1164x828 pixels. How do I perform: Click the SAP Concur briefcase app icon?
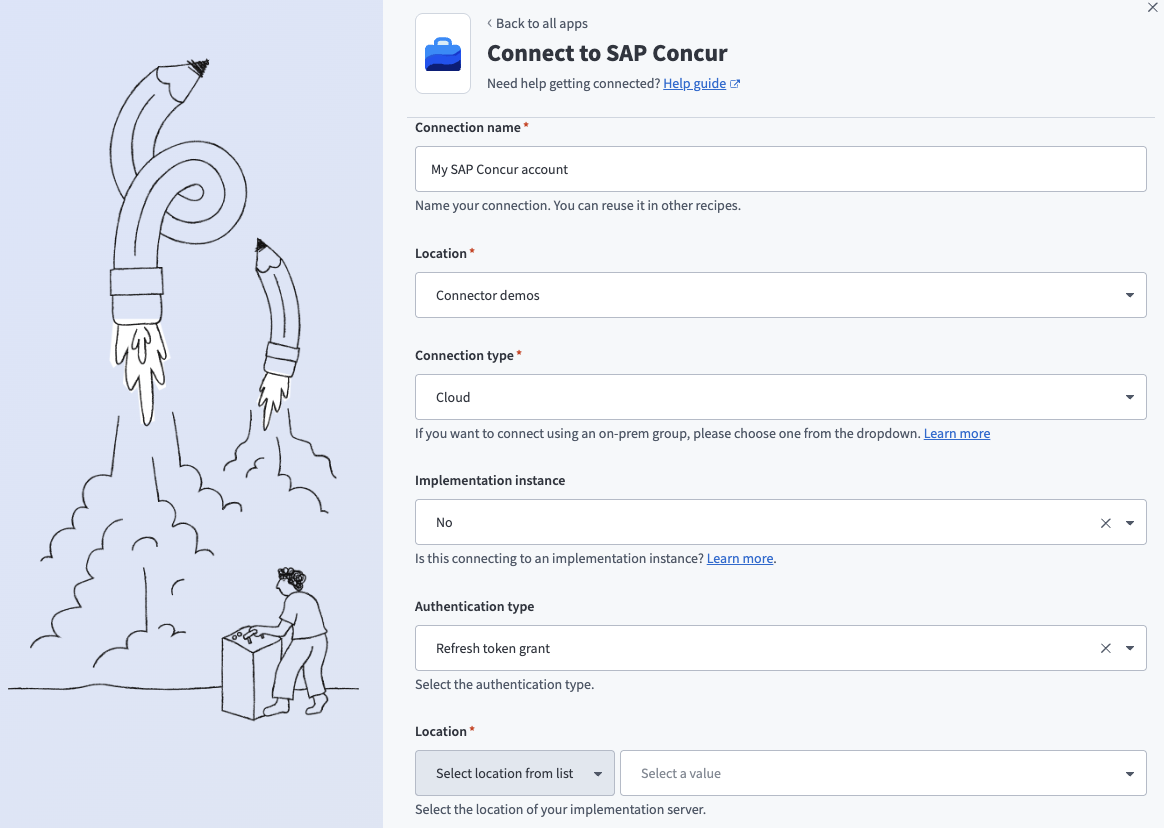tap(442, 53)
